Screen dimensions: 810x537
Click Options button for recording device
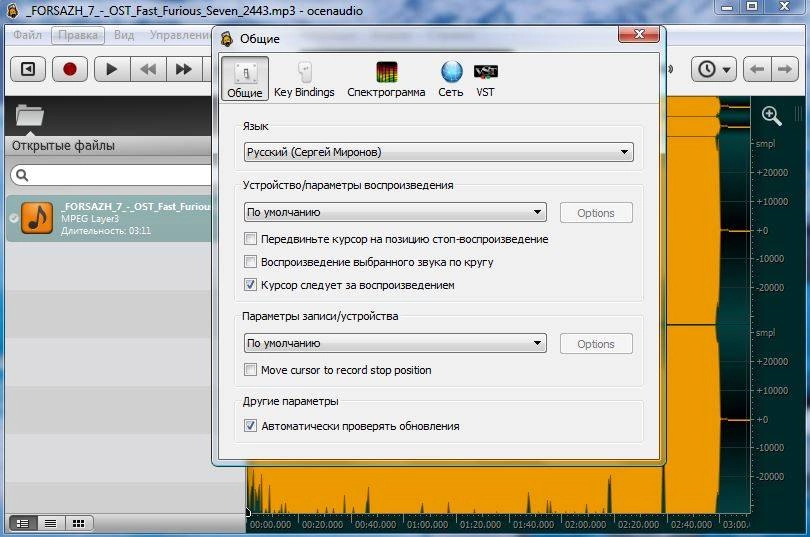click(596, 344)
